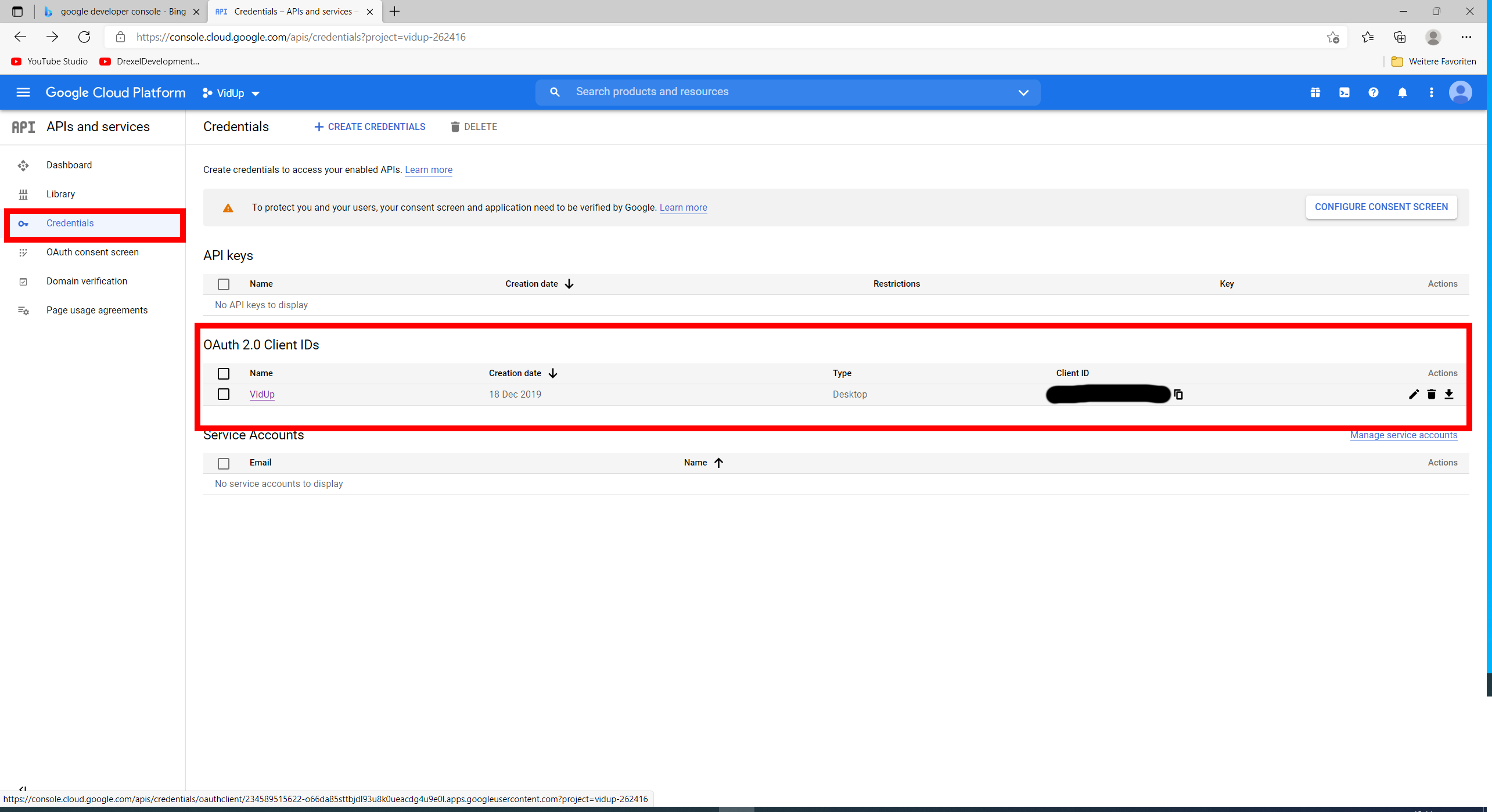Click the gift free trial icon
The width and height of the screenshot is (1492, 812).
[x=1315, y=92]
